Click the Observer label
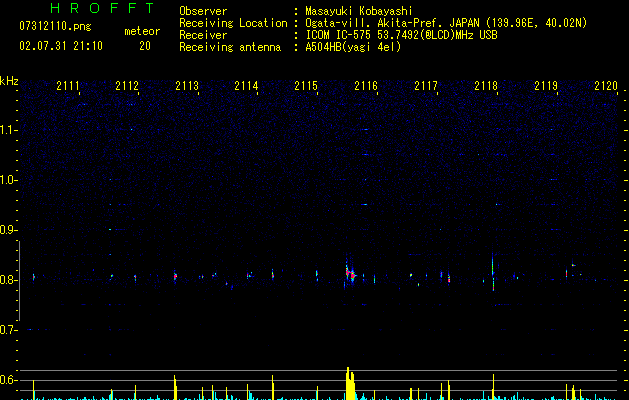This screenshot has height=400, width=629. (x=203, y=11)
